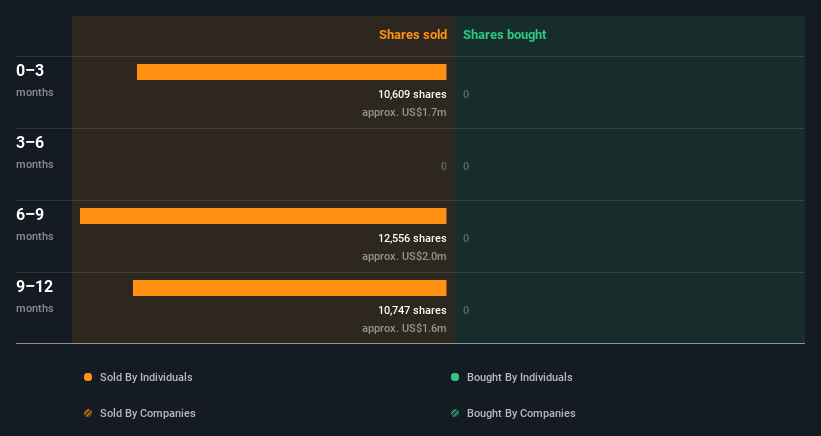Click the 3–6 months row label
Image resolution: width=821 pixels, height=436 pixels.
[x=35, y=152]
